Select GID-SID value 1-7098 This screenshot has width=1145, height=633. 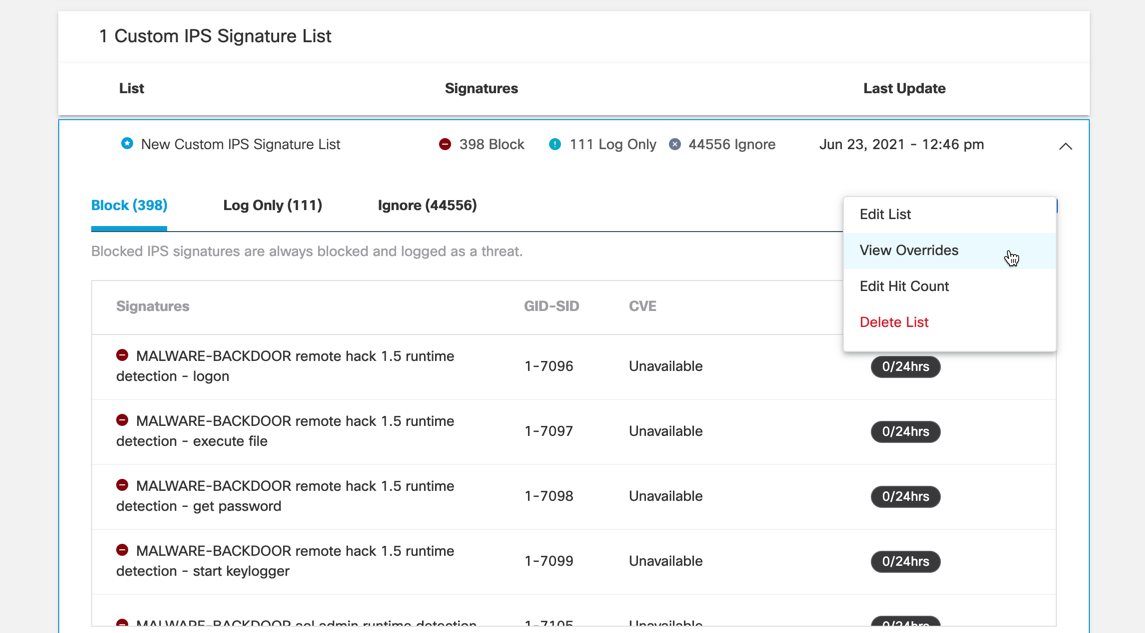coord(548,496)
